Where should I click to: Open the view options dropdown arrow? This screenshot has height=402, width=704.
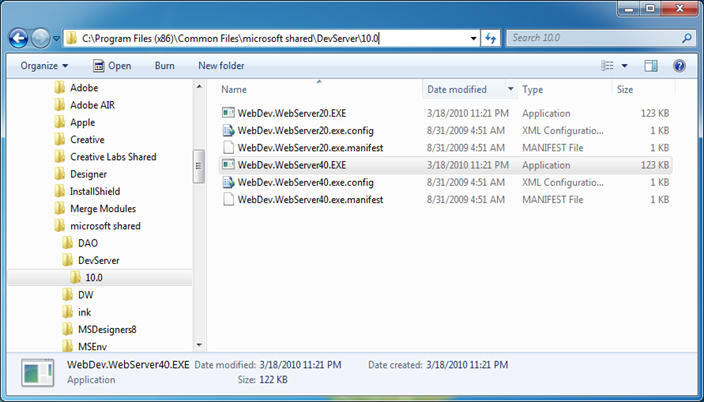coord(624,66)
